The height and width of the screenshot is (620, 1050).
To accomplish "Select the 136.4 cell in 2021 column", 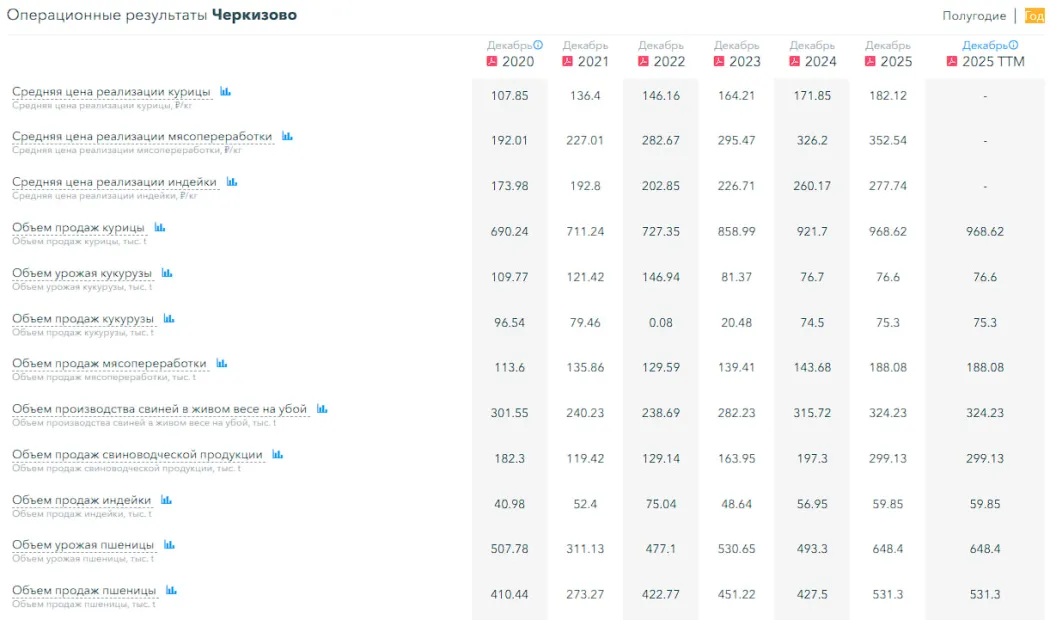I will click(x=585, y=96).
